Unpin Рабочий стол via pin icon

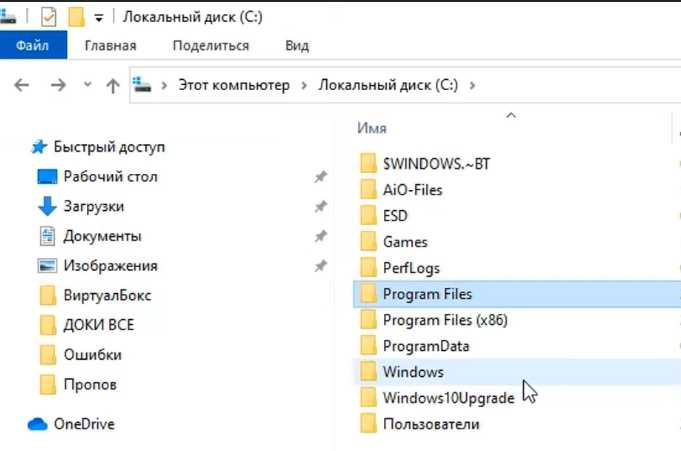coord(321,176)
